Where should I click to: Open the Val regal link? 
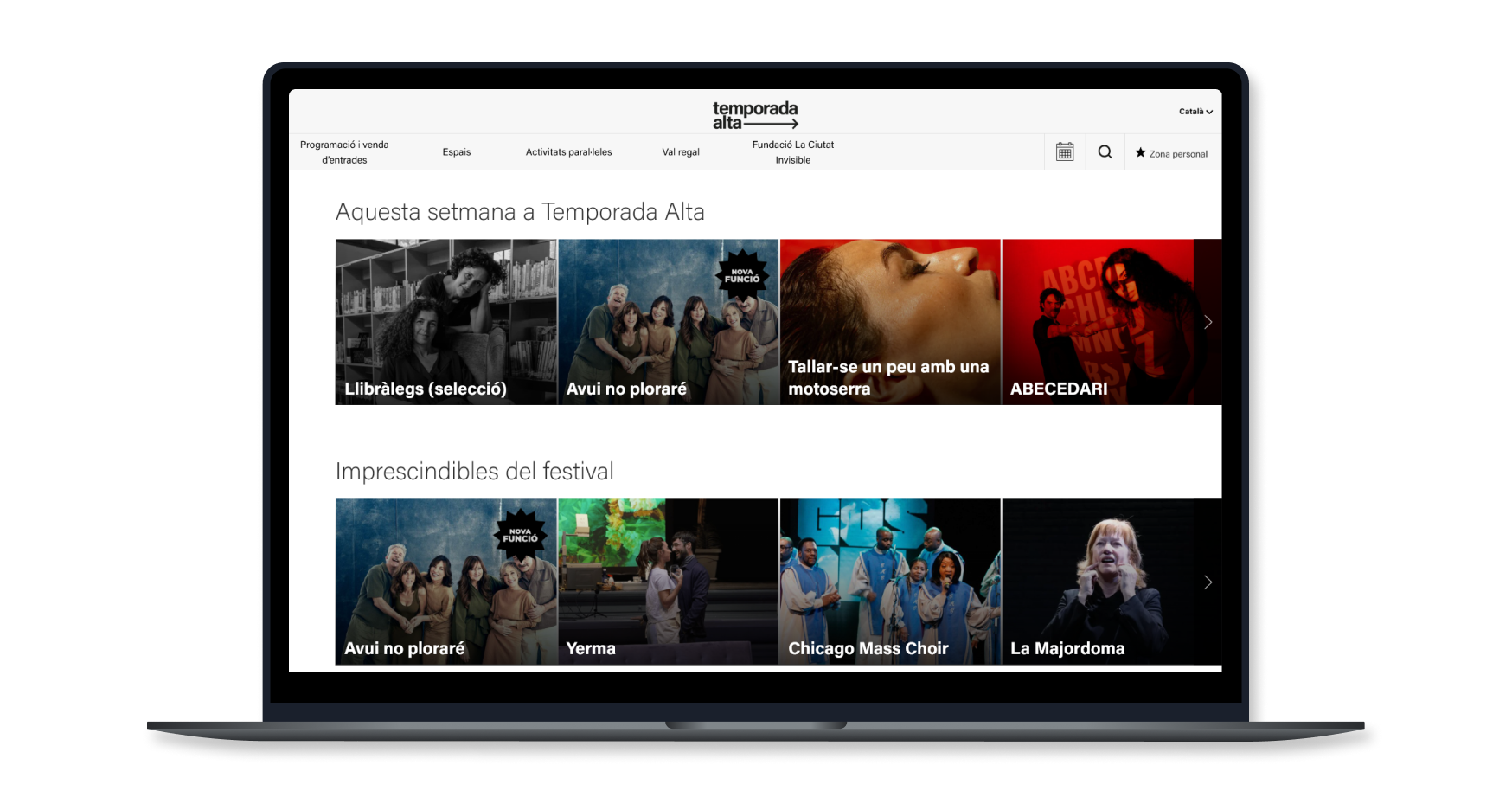pos(681,152)
